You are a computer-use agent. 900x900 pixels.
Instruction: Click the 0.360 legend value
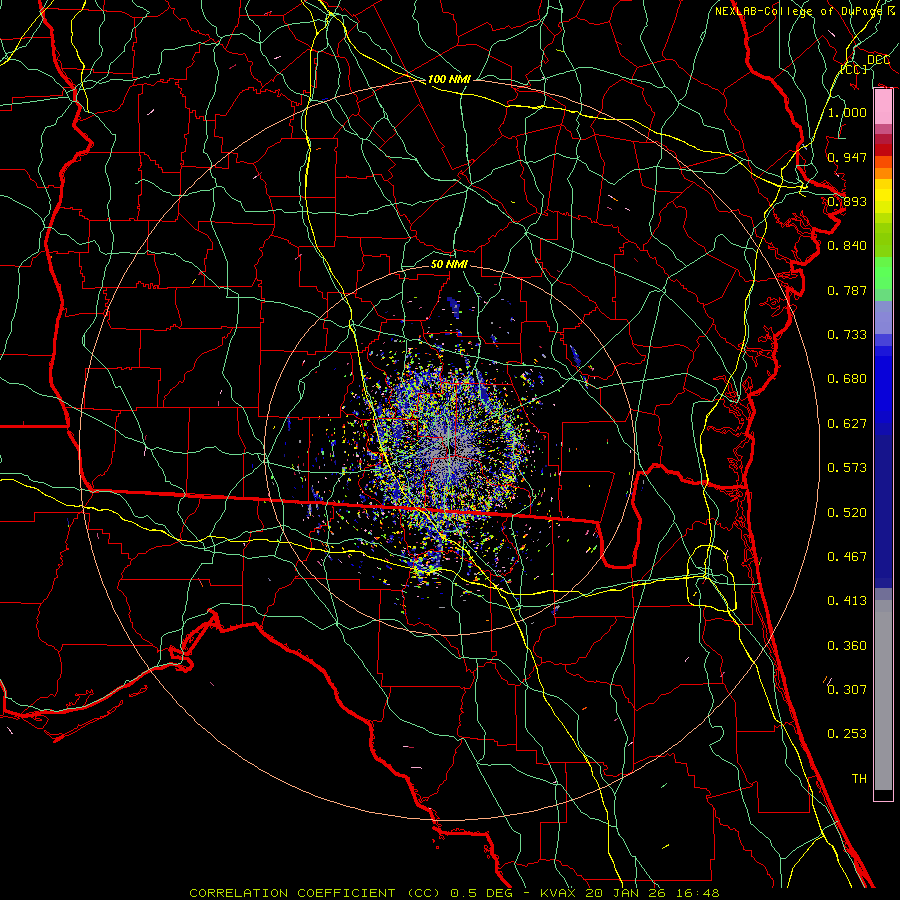pyautogui.click(x=847, y=646)
